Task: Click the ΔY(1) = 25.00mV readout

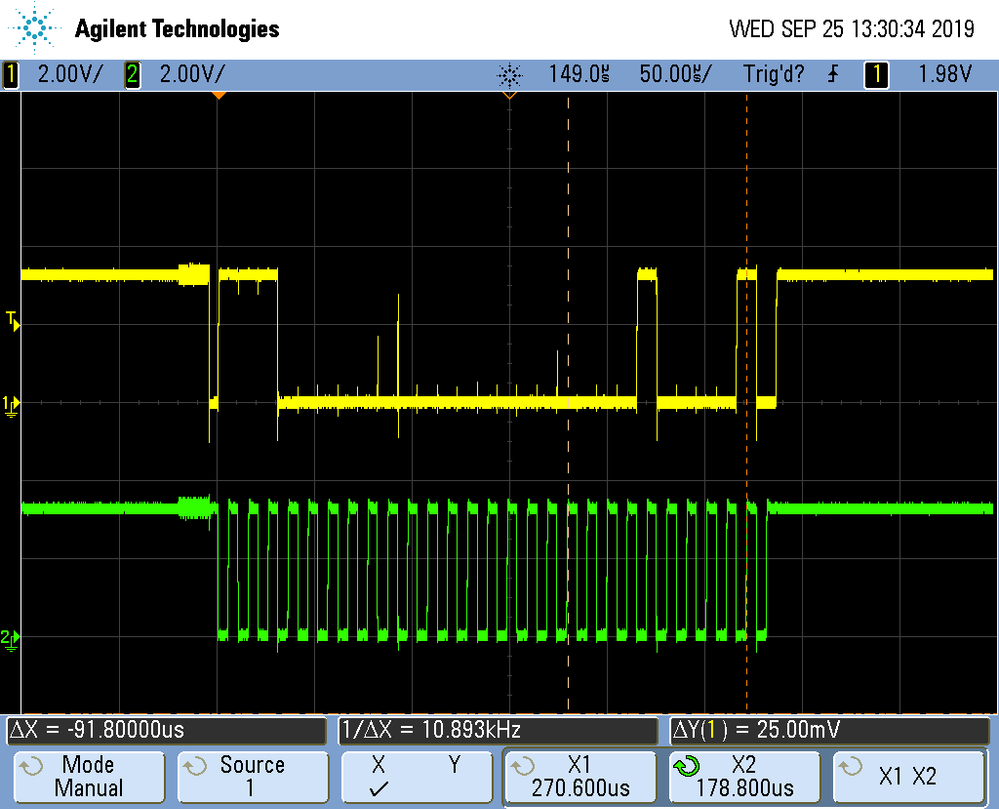Action: [x=830, y=730]
